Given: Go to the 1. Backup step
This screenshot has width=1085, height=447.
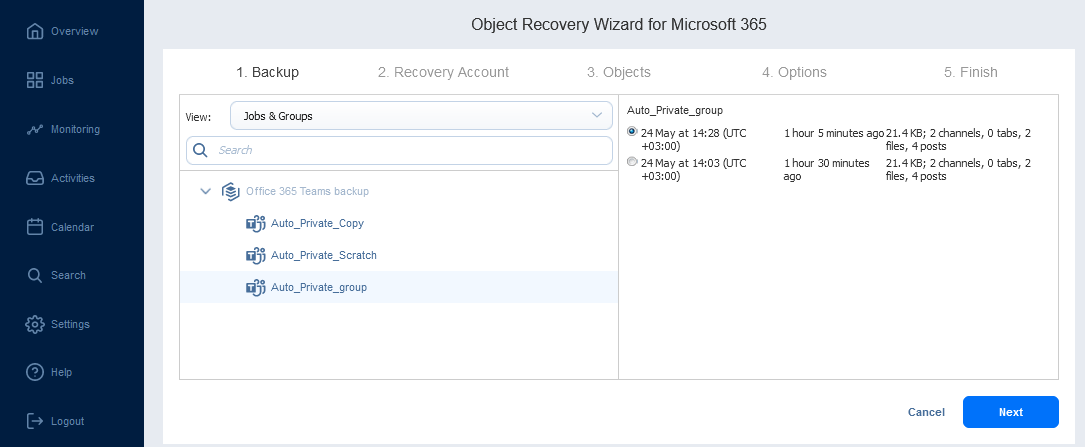Looking at the screenshot, I should pyautogui.click(x=267, y=72).
